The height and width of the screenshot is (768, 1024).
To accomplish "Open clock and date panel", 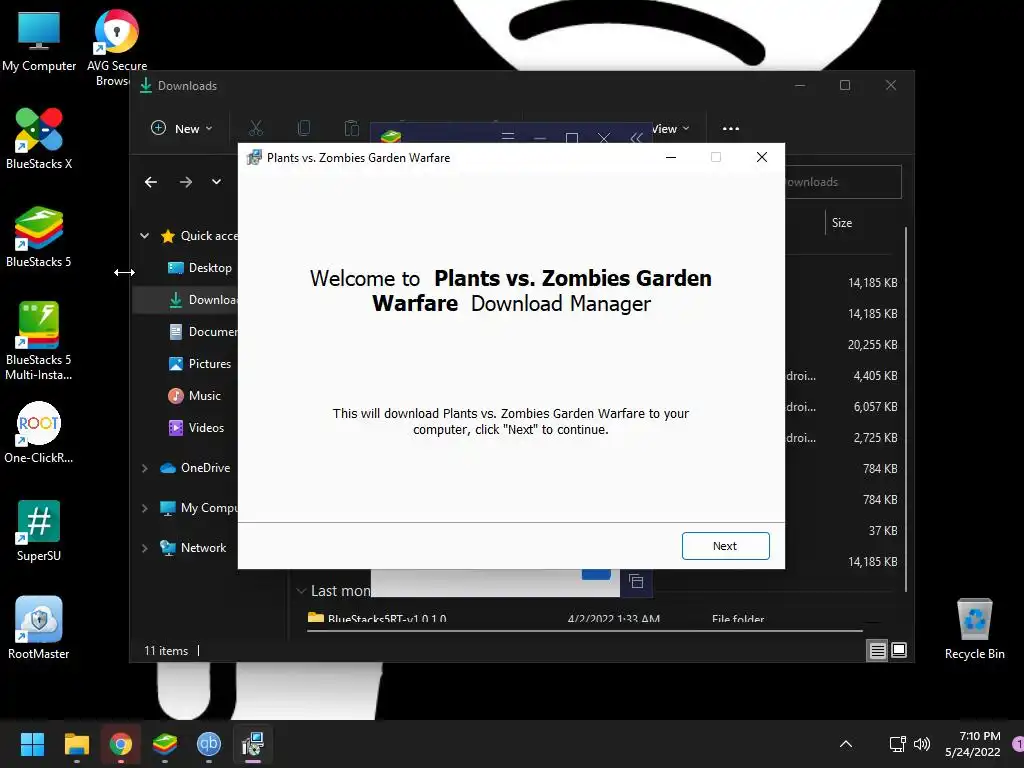I will [972, 744].
